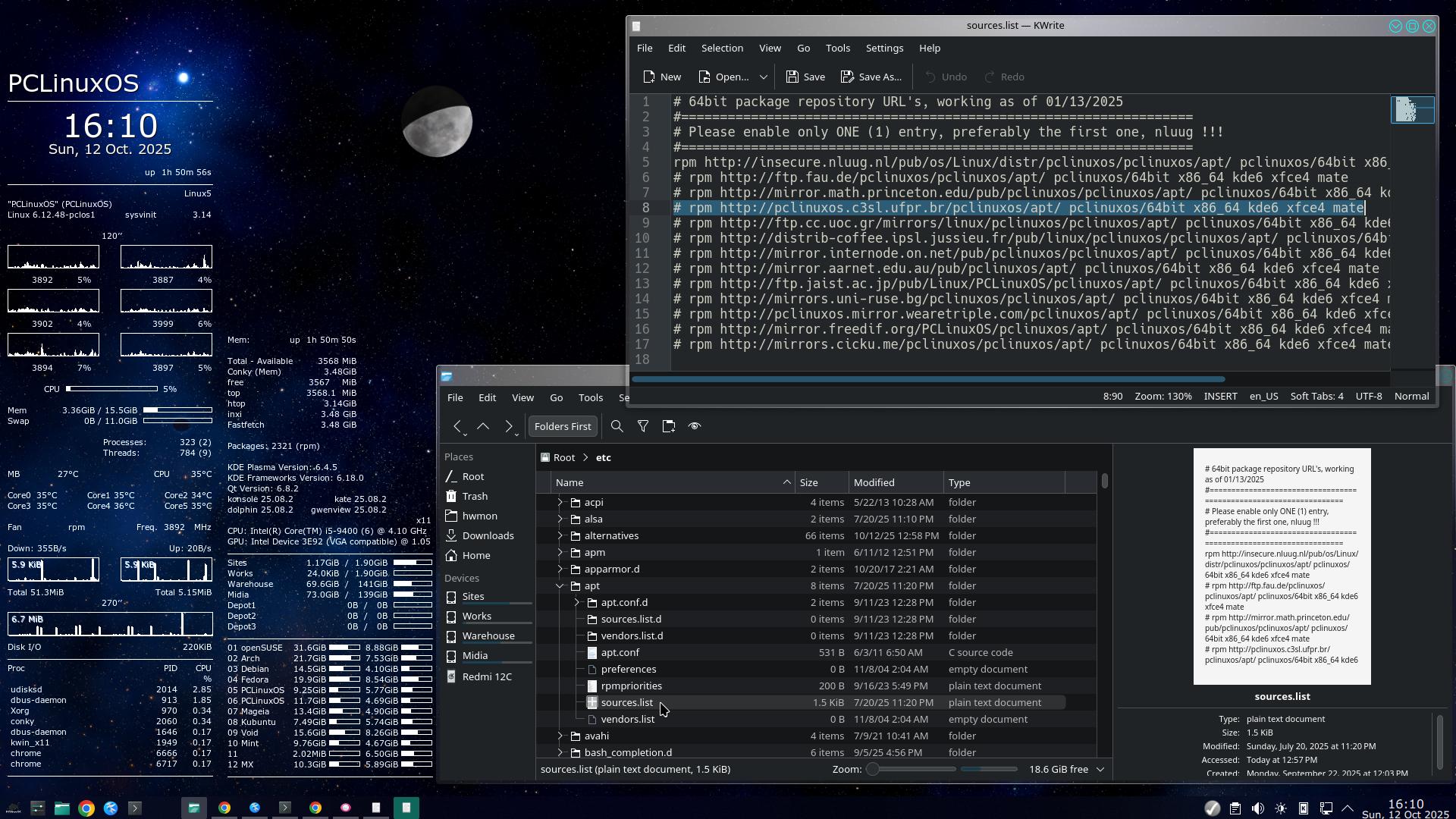Click the New document button in KWrite

pyautogui.click(x=661, y=77)
